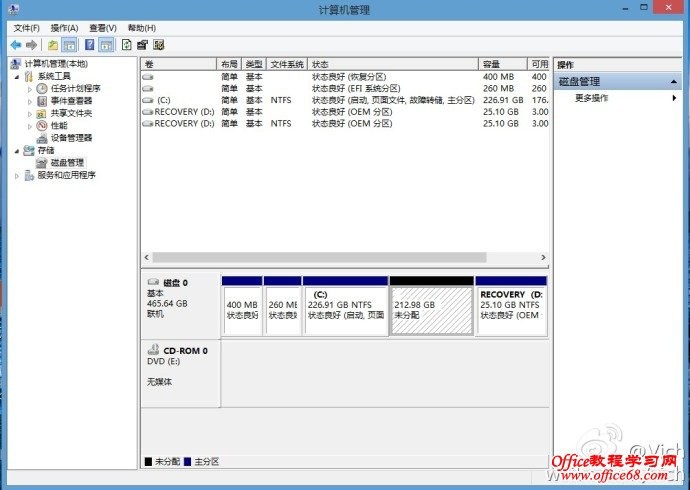The width and height of the screenshot is (690, 490).
Task: Collapse the 磁盘管理 actions section arrow
Action: pyautogui.click(x=674, y=82)
